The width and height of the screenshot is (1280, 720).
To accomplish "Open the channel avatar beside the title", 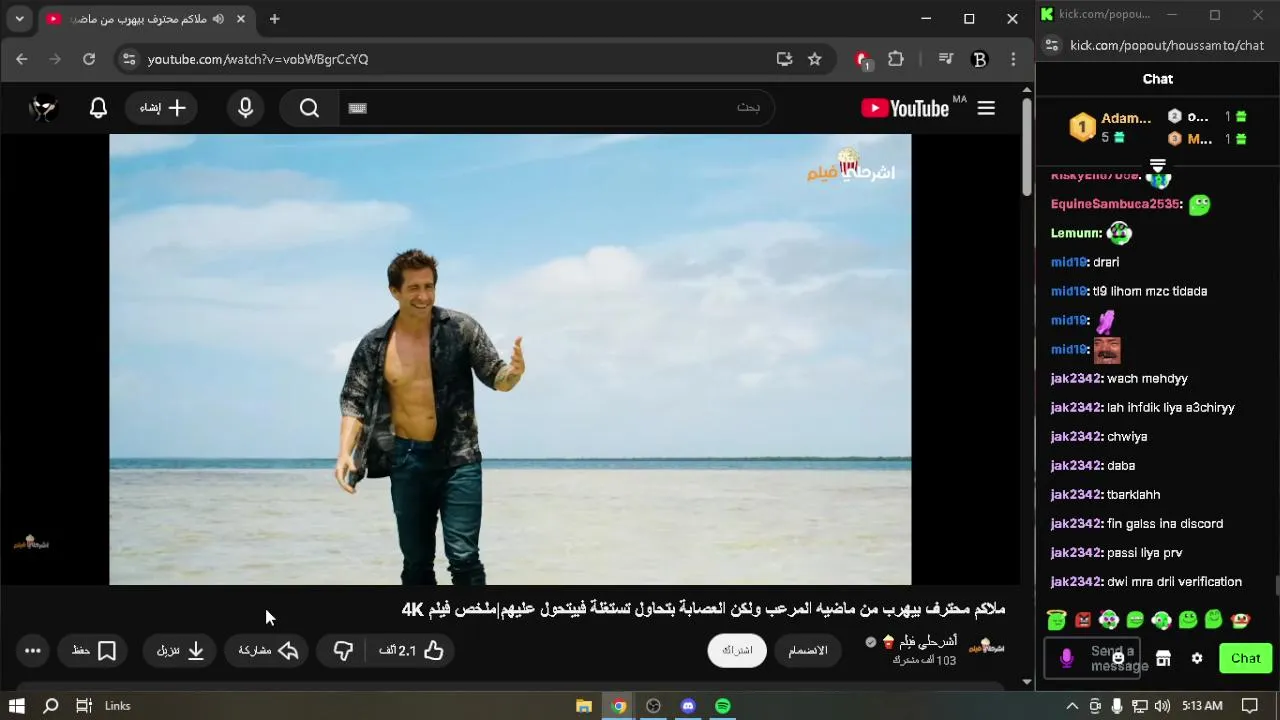I will (x=987, y=646).
